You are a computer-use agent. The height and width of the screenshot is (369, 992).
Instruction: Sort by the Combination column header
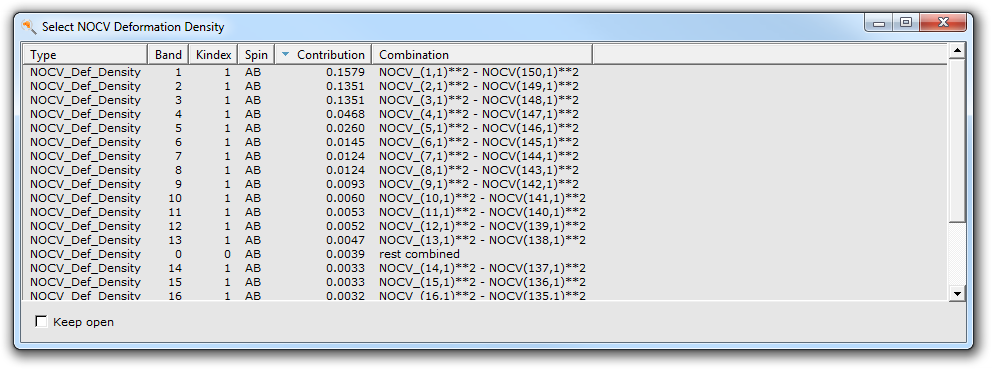[482, 54]
